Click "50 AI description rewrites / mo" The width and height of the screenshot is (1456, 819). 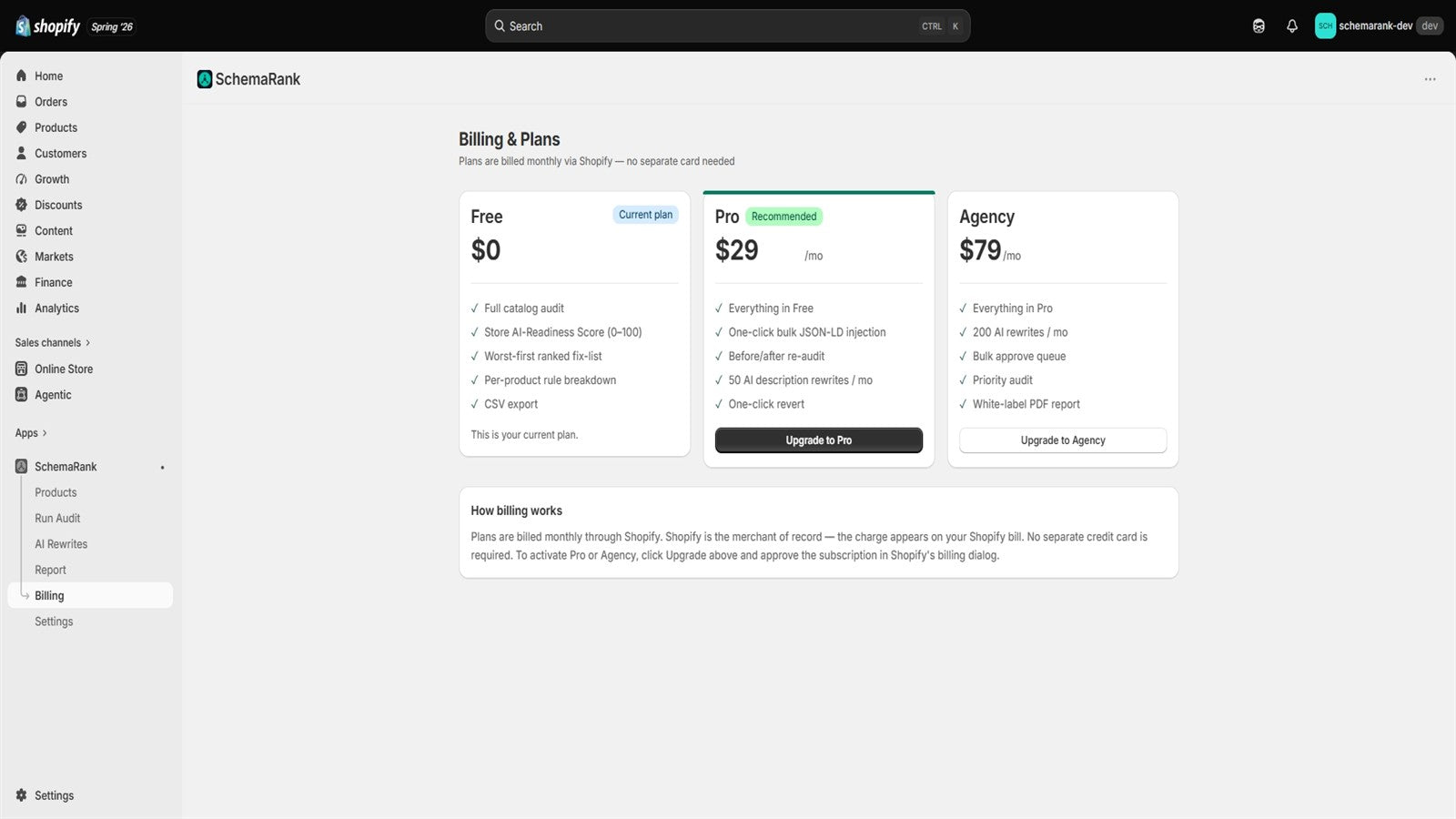[801, 380]
